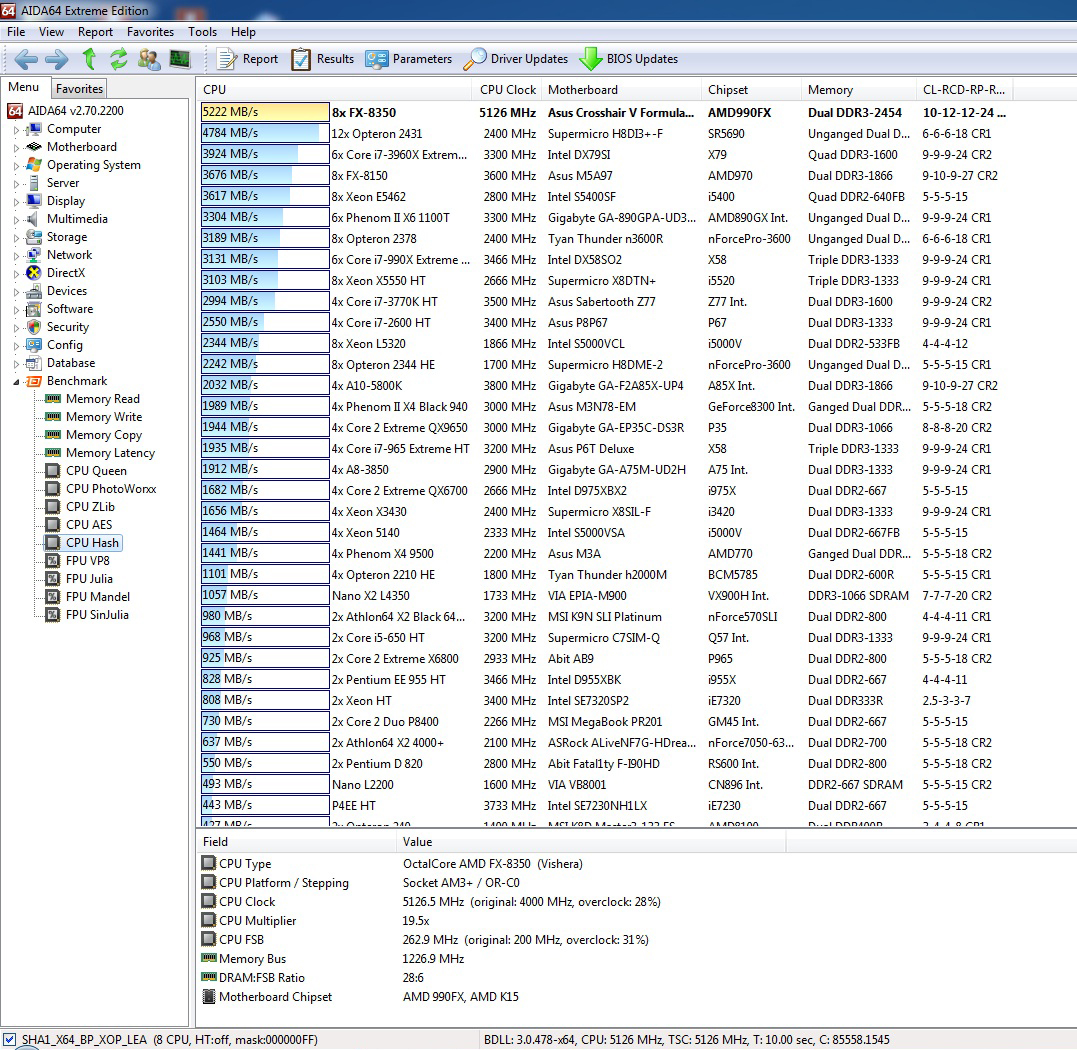This screenshot has height=1050, width=1077.
Task: Go back with the blue left arrow
Action: pyautogui.click(x=26, y=59)
